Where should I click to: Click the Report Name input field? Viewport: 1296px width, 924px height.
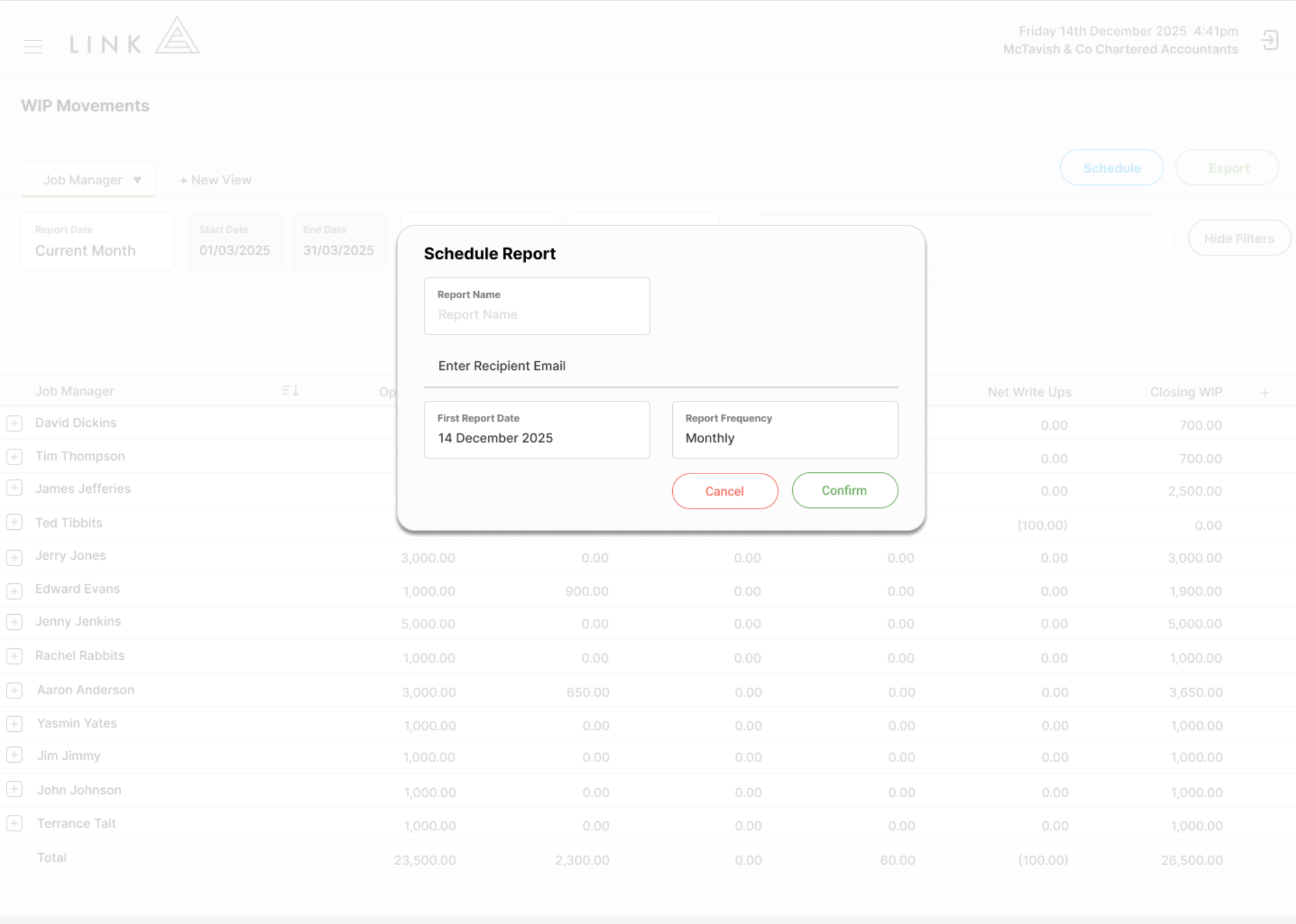click(537, 306)
